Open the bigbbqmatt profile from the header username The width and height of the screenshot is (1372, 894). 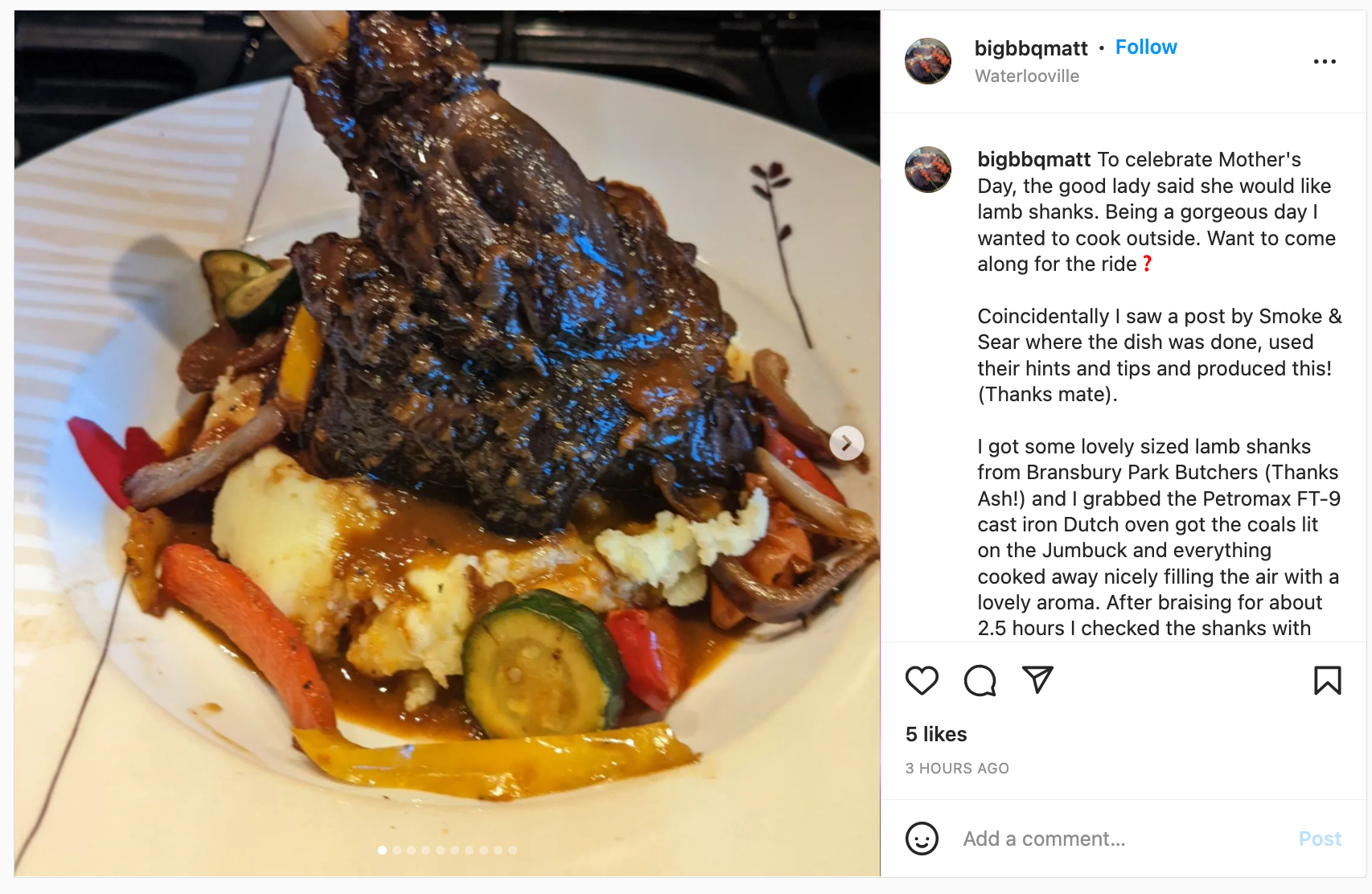pos(1031,48)
